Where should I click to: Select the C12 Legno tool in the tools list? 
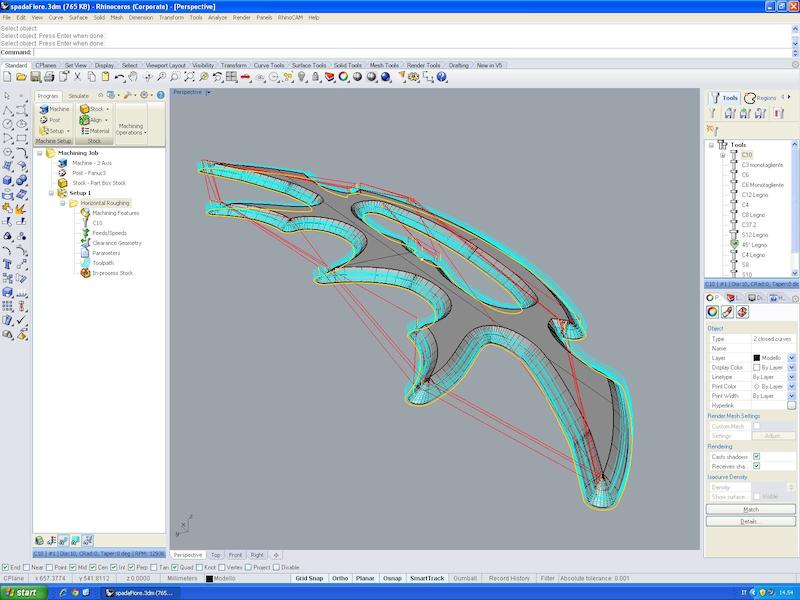click(755, 195)
